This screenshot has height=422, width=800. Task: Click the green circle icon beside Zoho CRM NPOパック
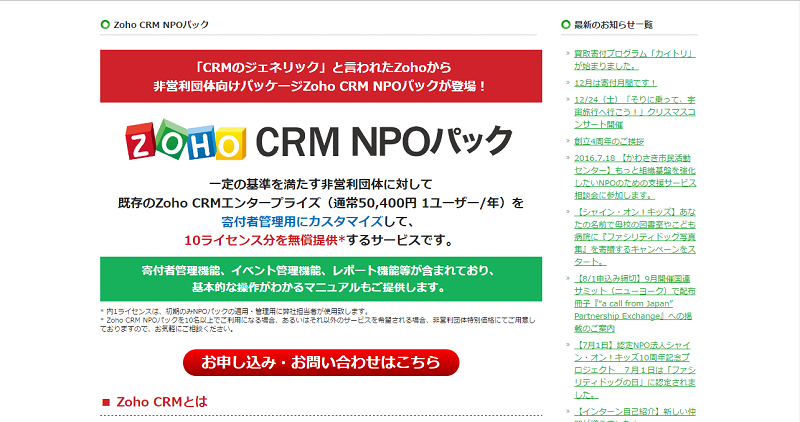coord(105,24)
